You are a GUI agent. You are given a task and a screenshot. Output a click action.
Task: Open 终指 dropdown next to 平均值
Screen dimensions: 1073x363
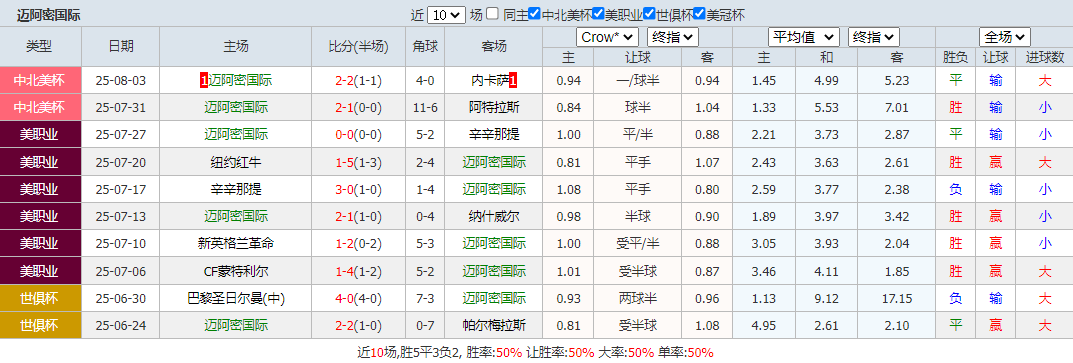pyautogui.click(x=873, y=37)
